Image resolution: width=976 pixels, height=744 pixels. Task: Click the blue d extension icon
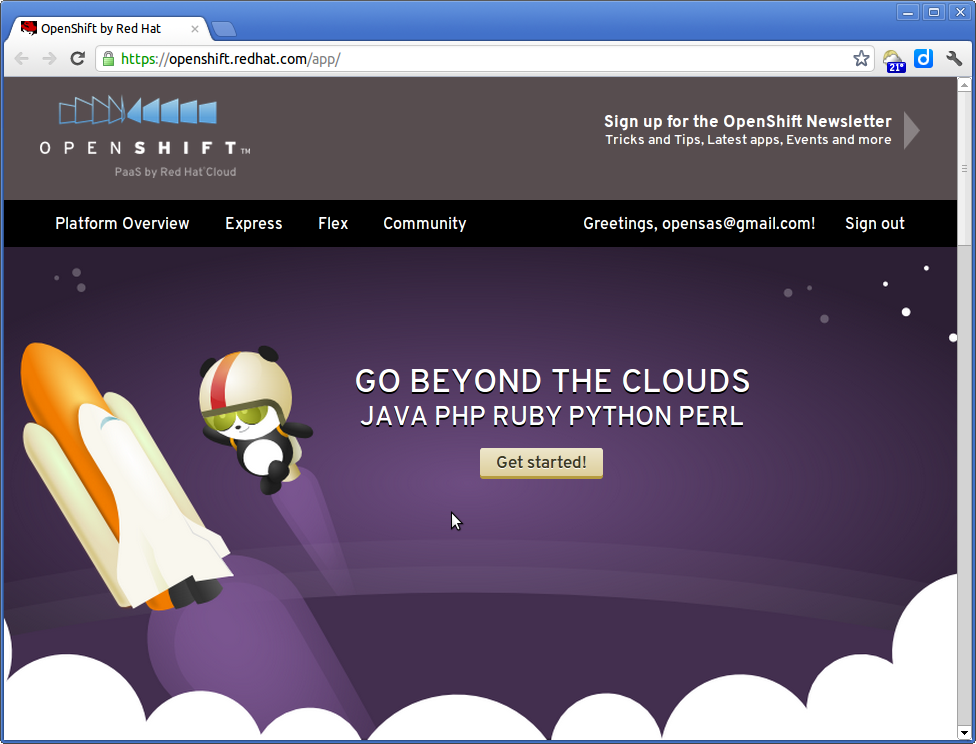pyautogui.click(x=923, y=59)
